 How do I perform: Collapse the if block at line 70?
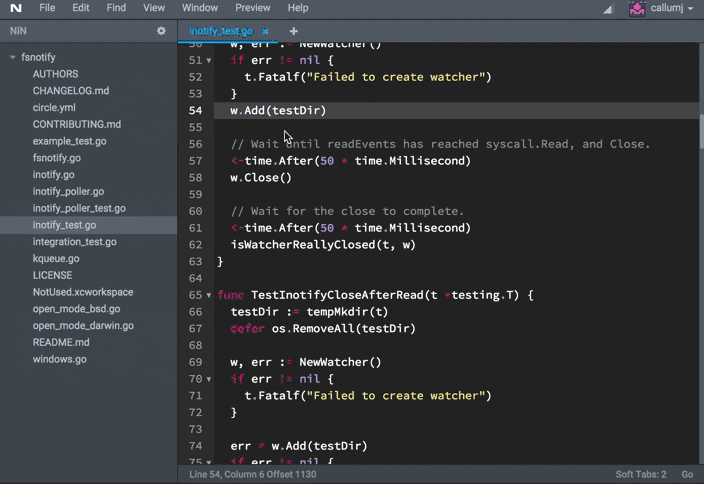tap(209, 379)
